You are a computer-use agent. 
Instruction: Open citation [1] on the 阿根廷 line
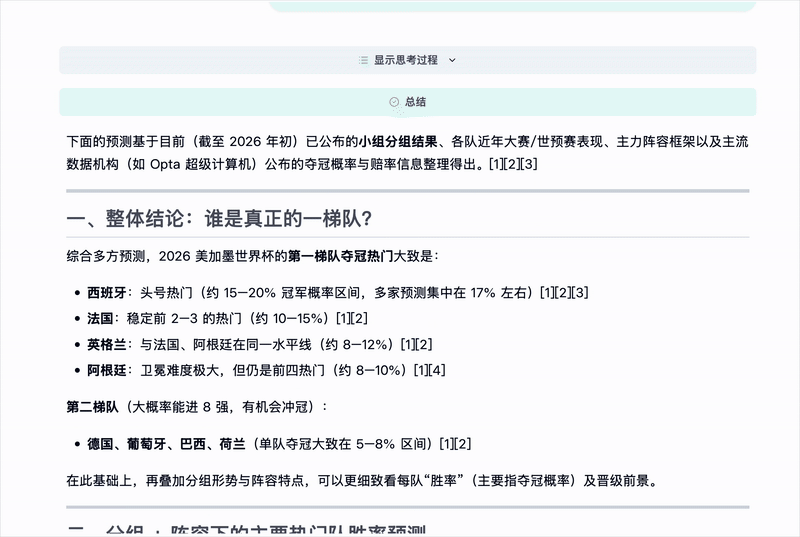(x=421, y=370)
